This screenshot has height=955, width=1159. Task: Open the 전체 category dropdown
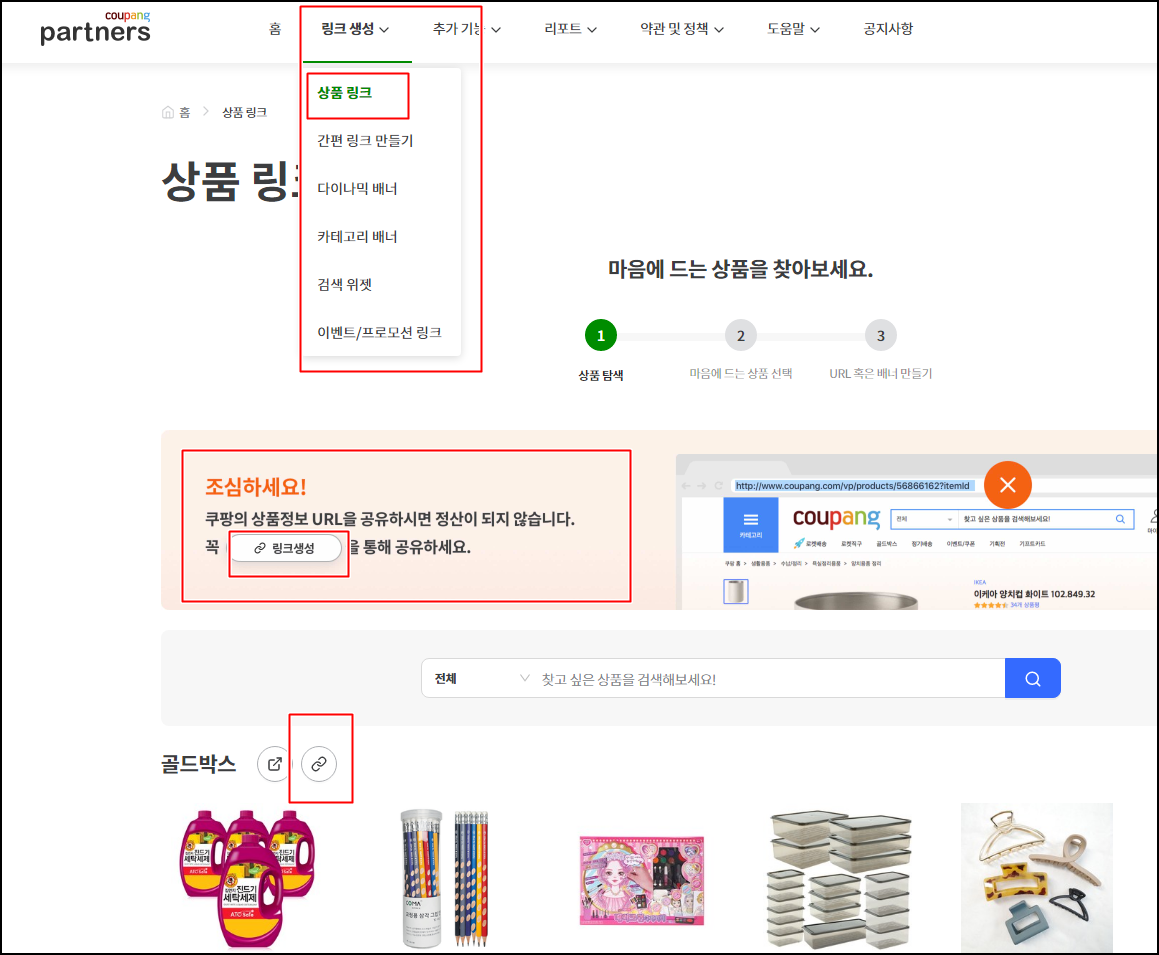pos(482,679)
